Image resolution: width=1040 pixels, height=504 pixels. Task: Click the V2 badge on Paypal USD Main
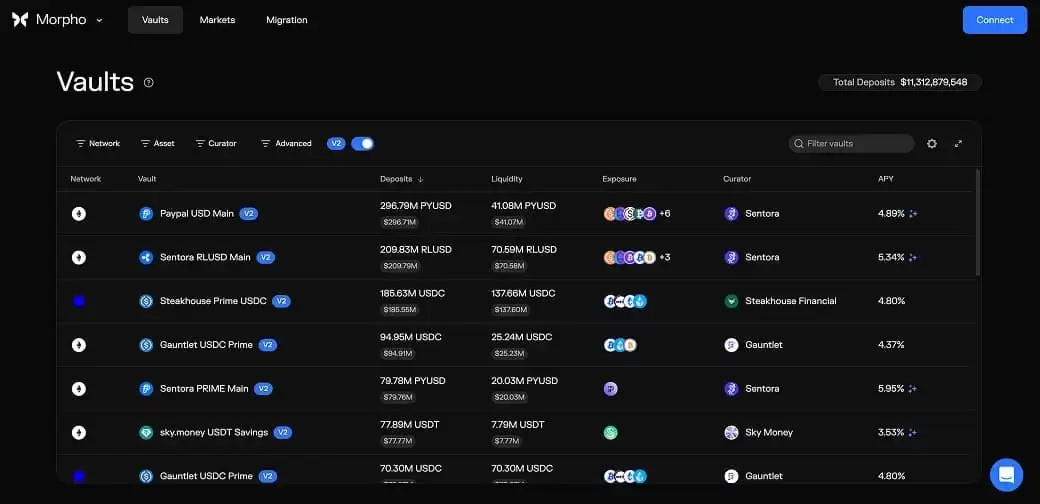tap(249, 214)
